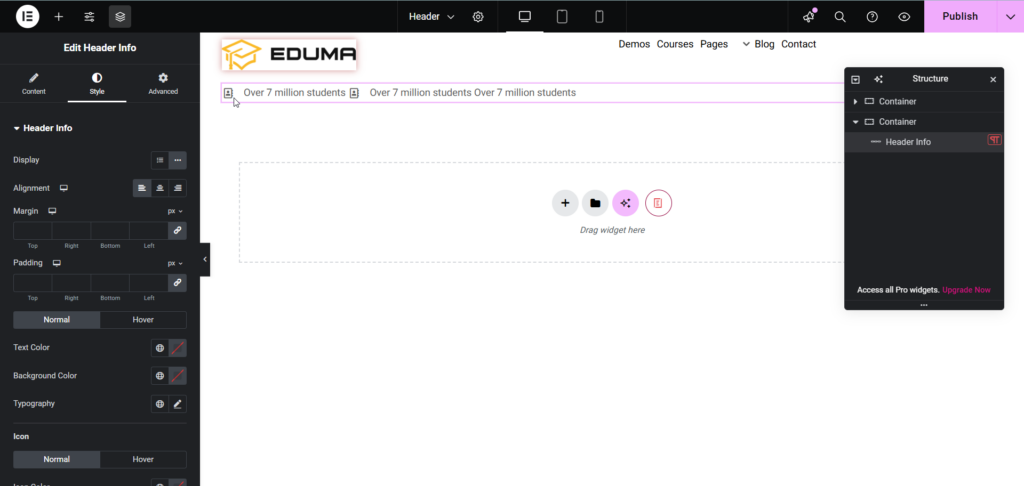The height and width of the screenshot is (486, 1024).
Task: Select the Normal state for text
Action: [x=57, y=320]
